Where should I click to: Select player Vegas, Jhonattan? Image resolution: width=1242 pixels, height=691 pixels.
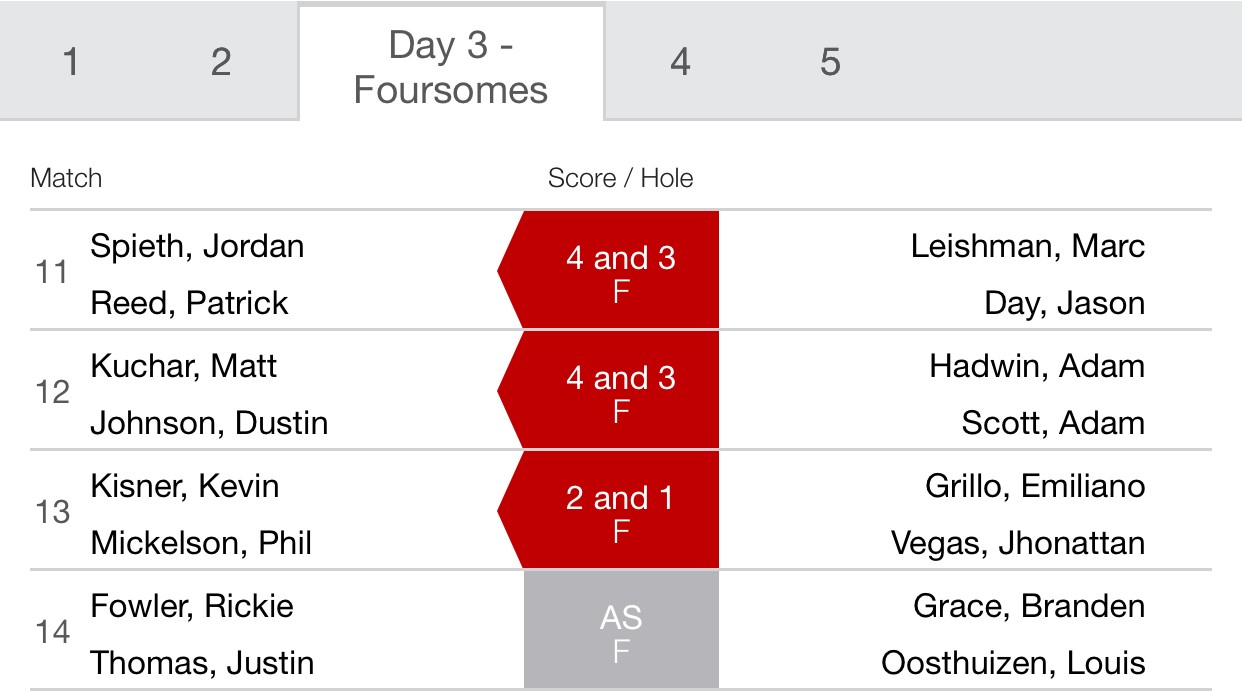point(1018,543)
